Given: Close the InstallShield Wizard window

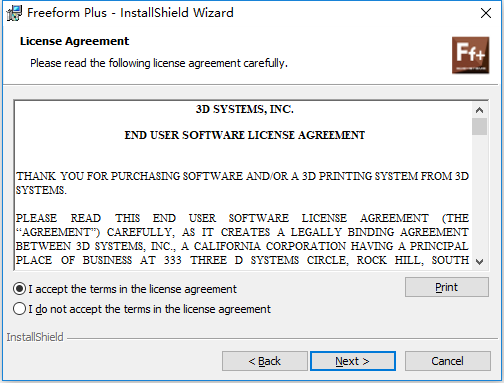Looking at the screenshot, I should tap(486, 13).
